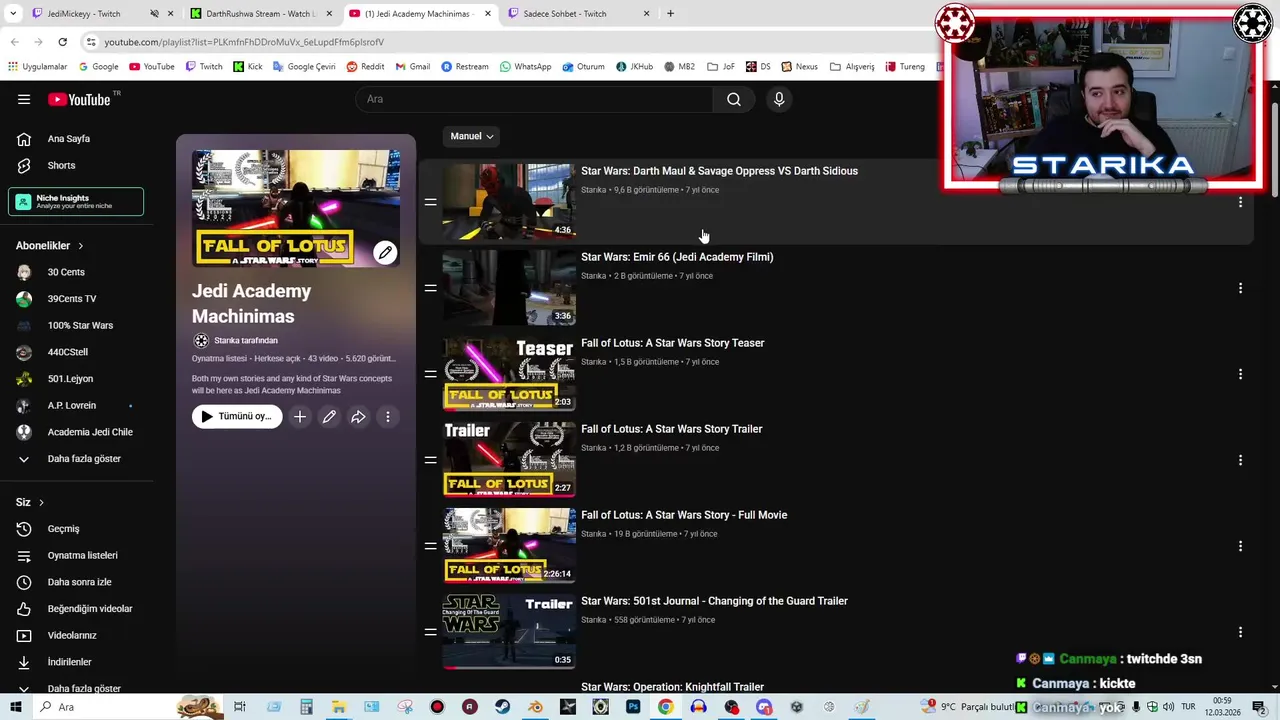Click the add videos plus icon
Image resolution: width=1280 pixels, height=720 pixels.
coord(299,417)
